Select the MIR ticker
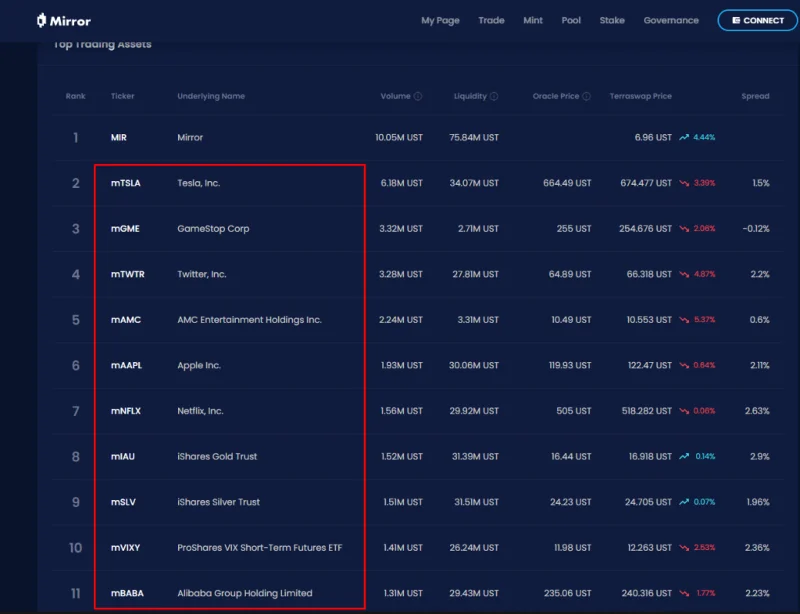Image resolution: width=800 pixels, height=614 pixels. (x=119, y=137)
